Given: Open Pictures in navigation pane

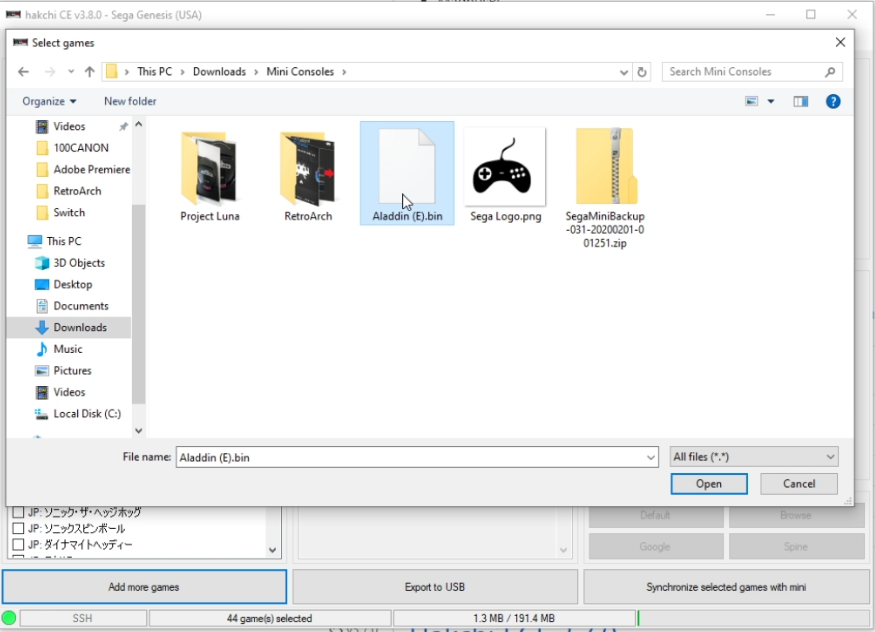Looking at the screenshot, I should tap(72, 371).
